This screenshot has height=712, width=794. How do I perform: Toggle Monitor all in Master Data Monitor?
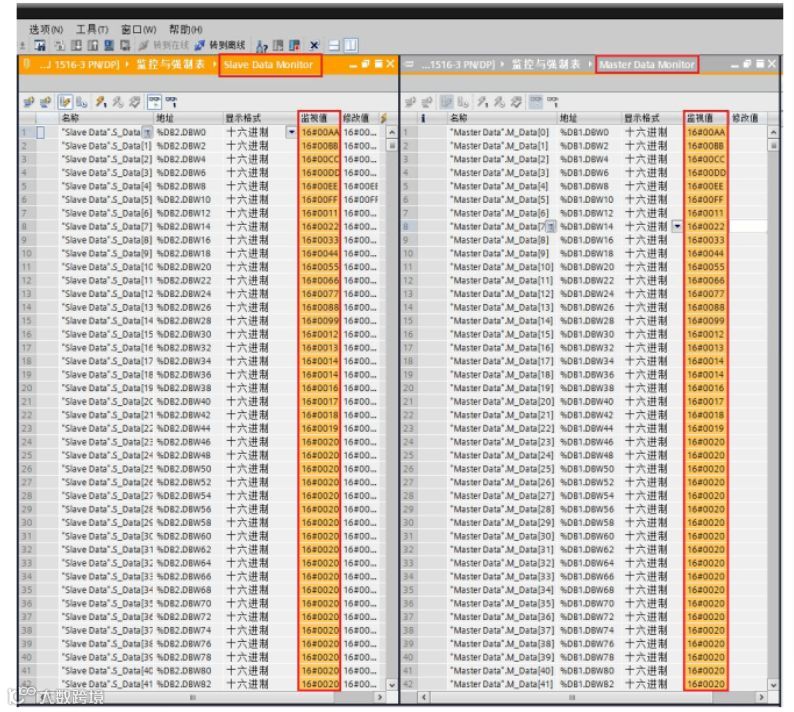click(535, 102)
